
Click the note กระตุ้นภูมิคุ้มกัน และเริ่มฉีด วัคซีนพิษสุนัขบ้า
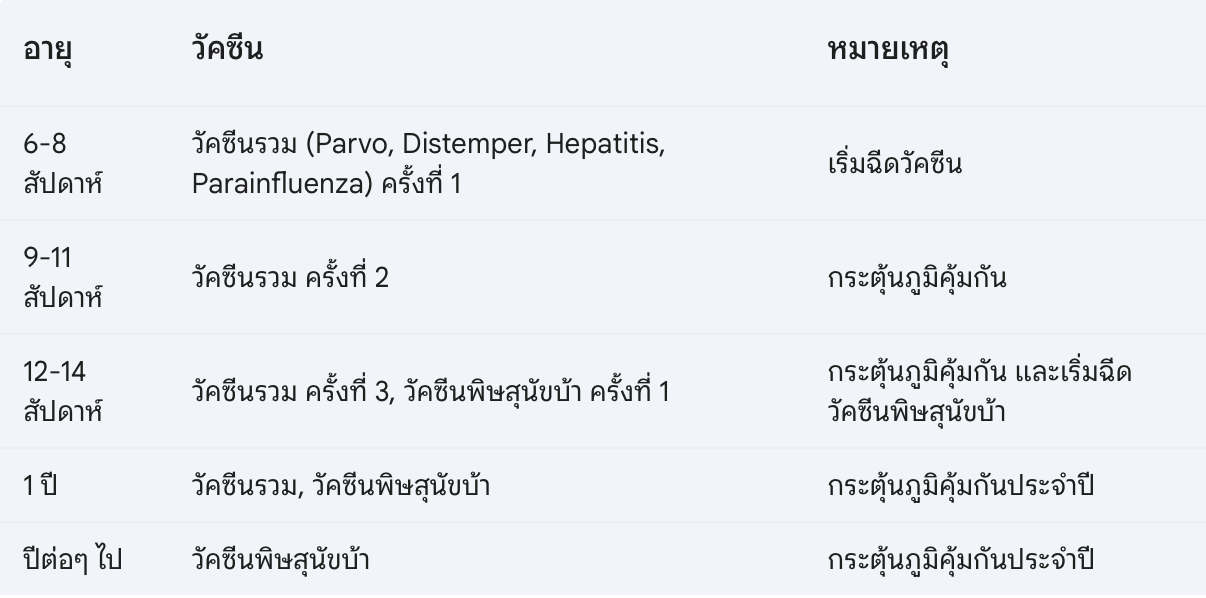[x=980, y=391]
